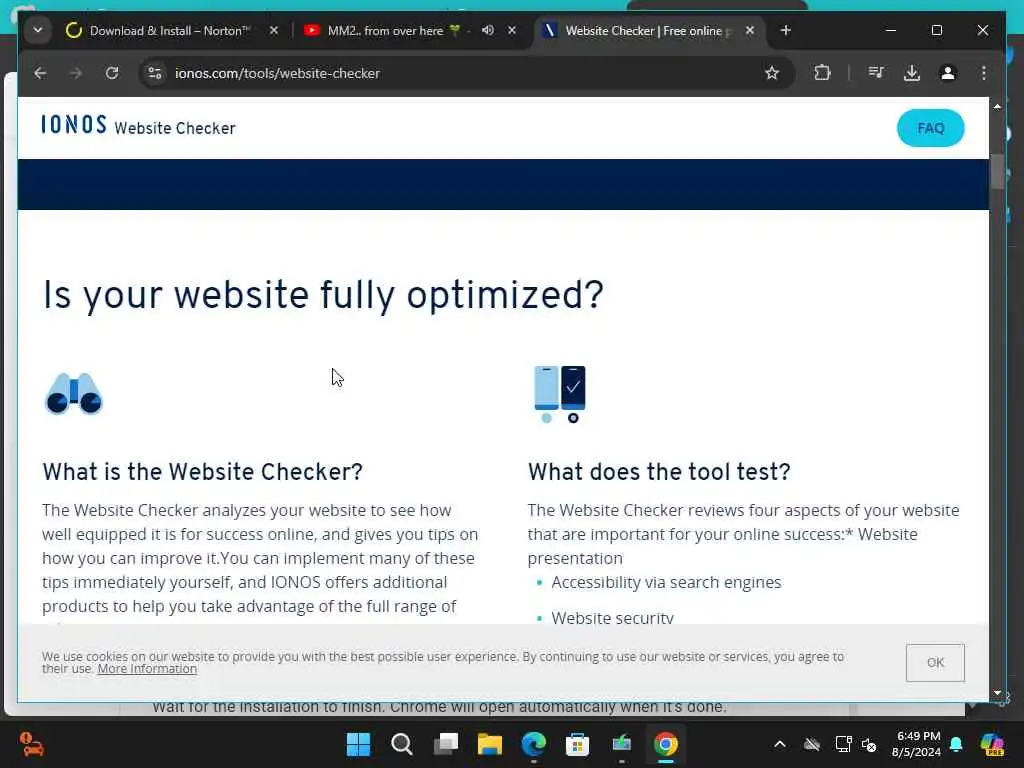Open Task View on the taskbar
The image size is (1024, 768).
pos(446,744)
